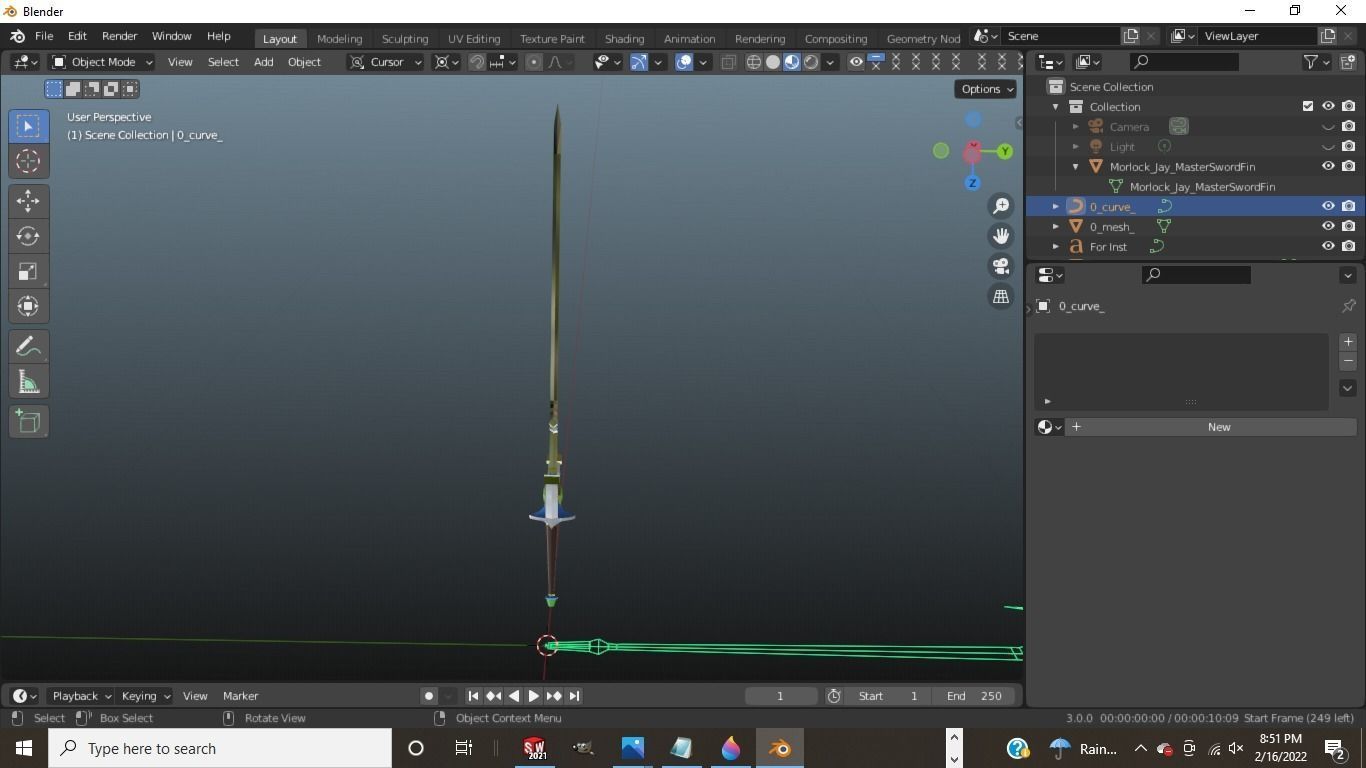Select the Select Box tool
1366x768 pixels.
28,126
